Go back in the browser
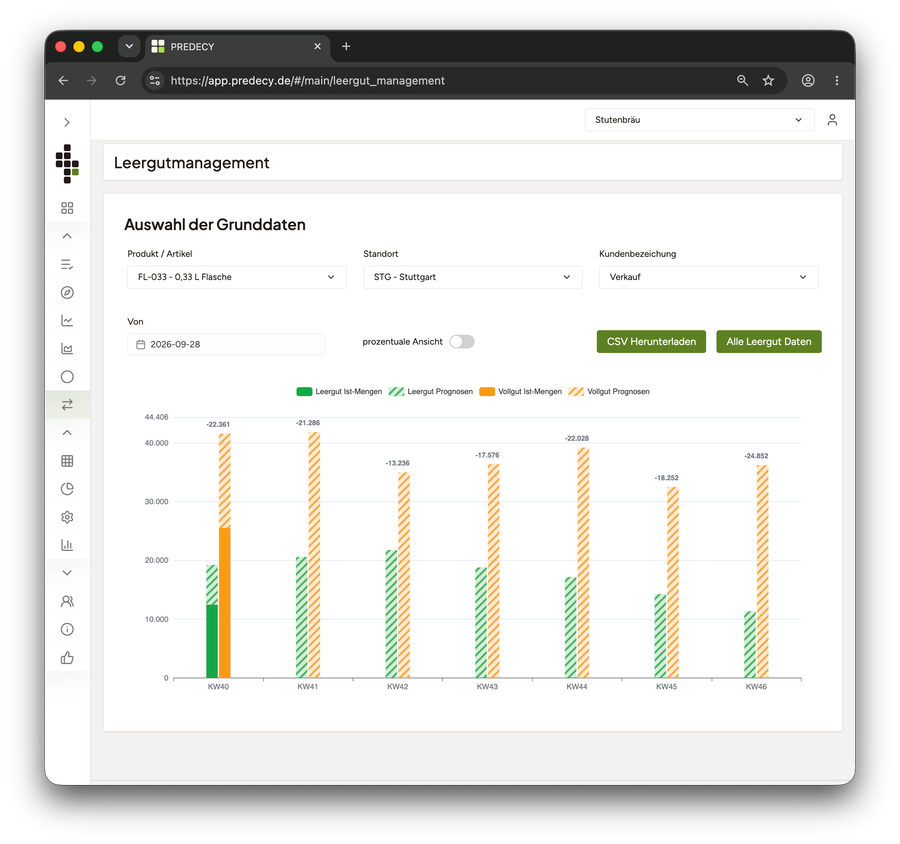The width and height of the screenshot is (900, 844). click(63, 81)
